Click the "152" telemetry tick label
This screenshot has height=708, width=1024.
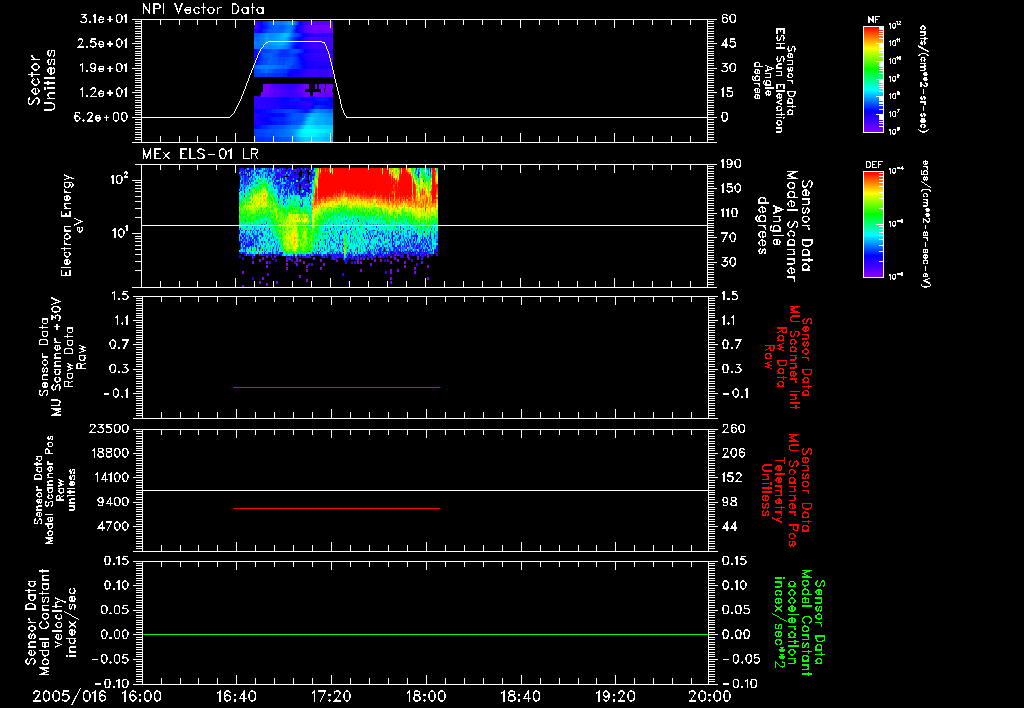[x=732, y=477]
